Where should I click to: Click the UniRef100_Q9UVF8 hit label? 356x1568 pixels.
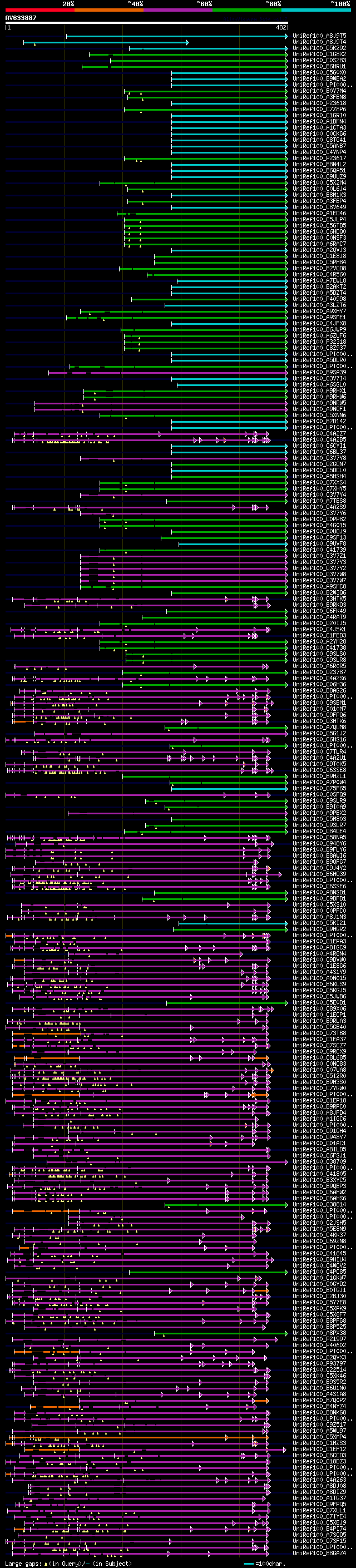tap(319, 543)
